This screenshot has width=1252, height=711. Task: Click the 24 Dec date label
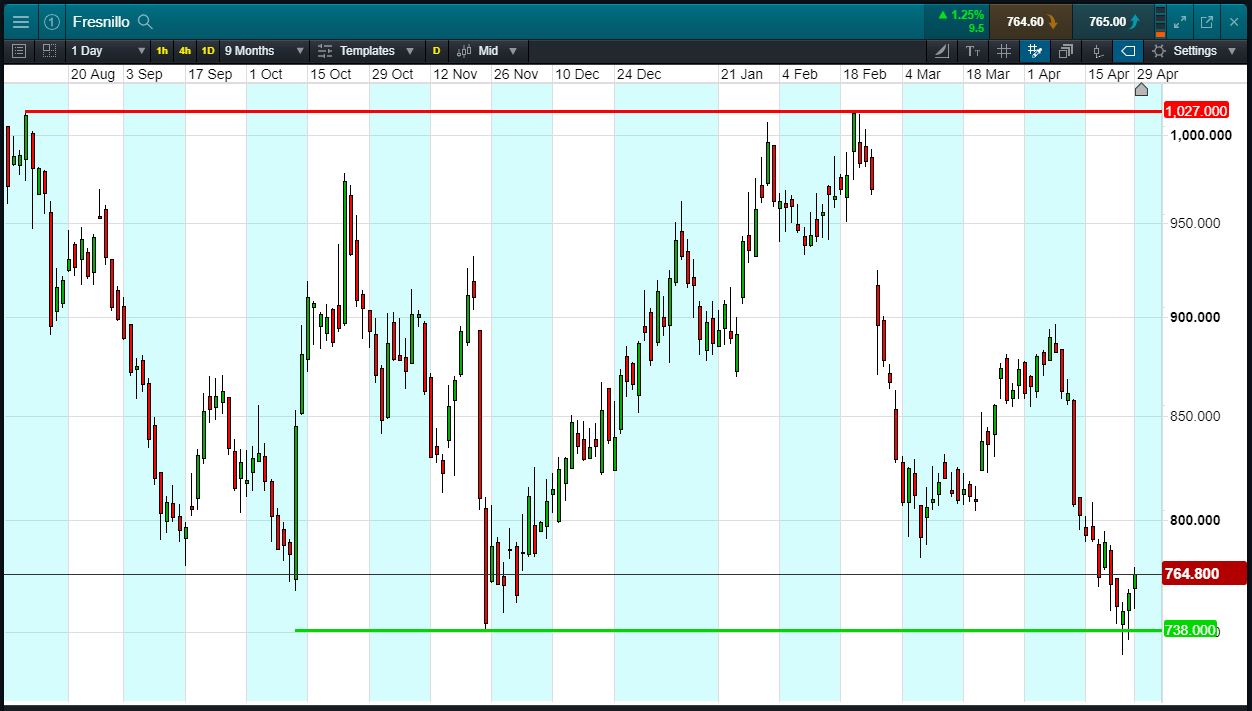click(x=639, y=74)
